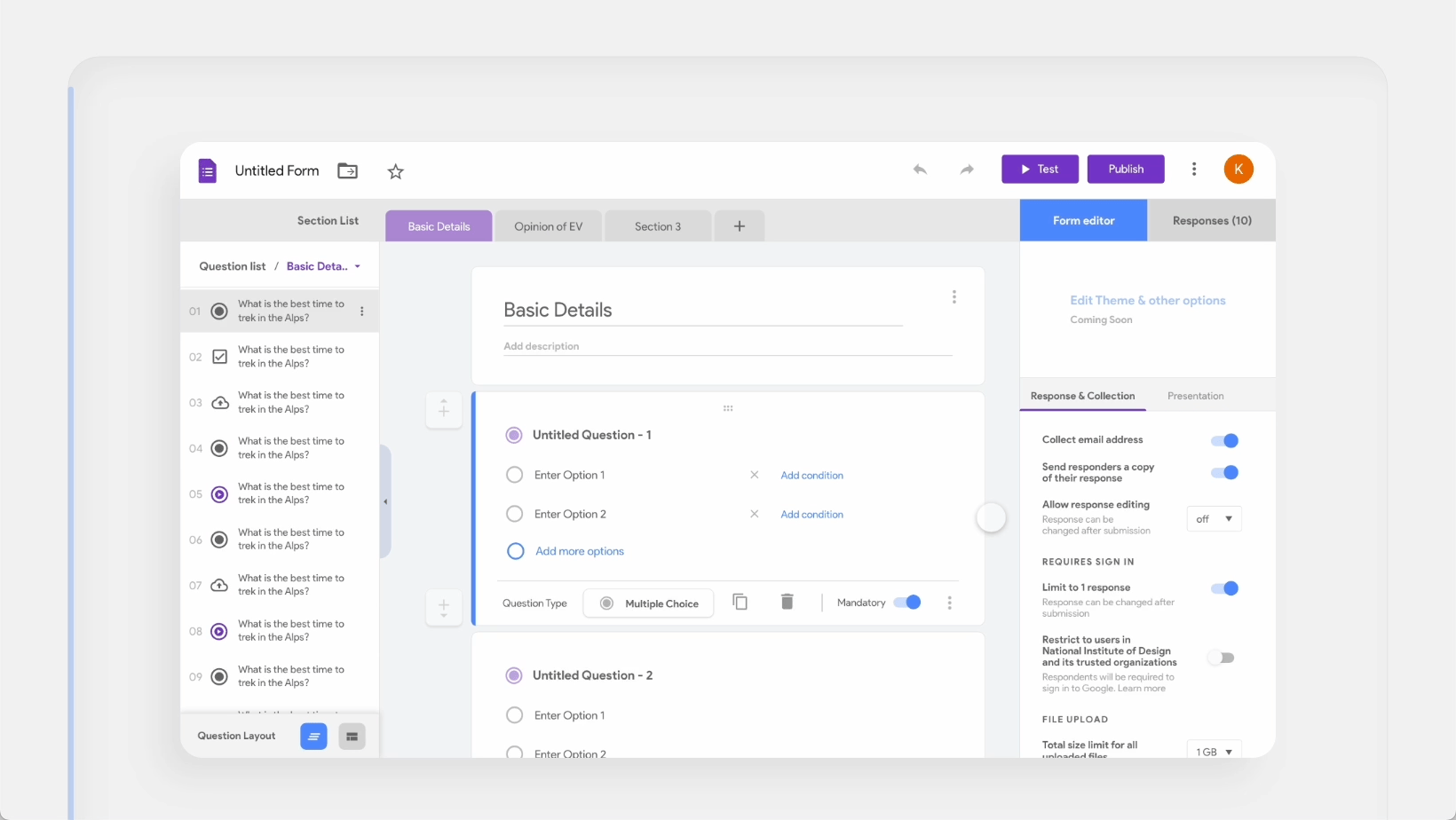The height and width of the screenshot is (820, 1456).
Task: Grab the drag handle of Question 1
Action: [728, 408]
